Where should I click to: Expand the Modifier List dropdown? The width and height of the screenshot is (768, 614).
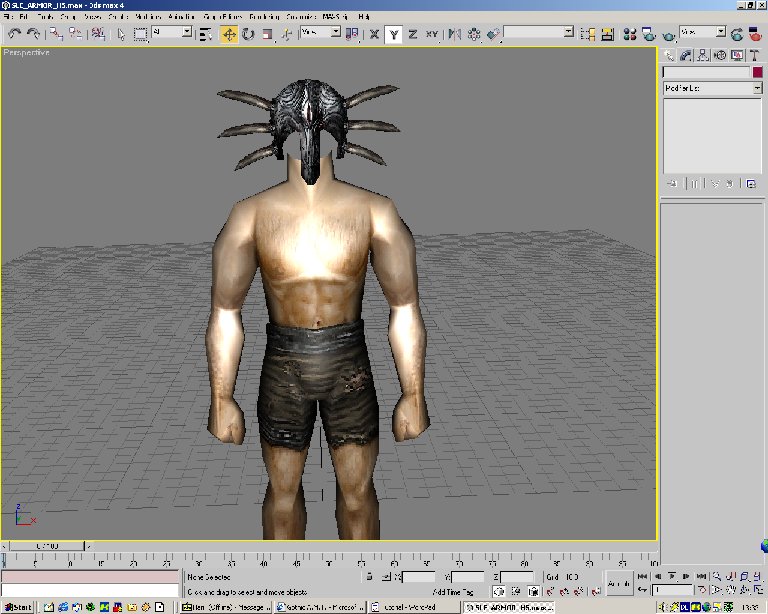coord(713,88)
